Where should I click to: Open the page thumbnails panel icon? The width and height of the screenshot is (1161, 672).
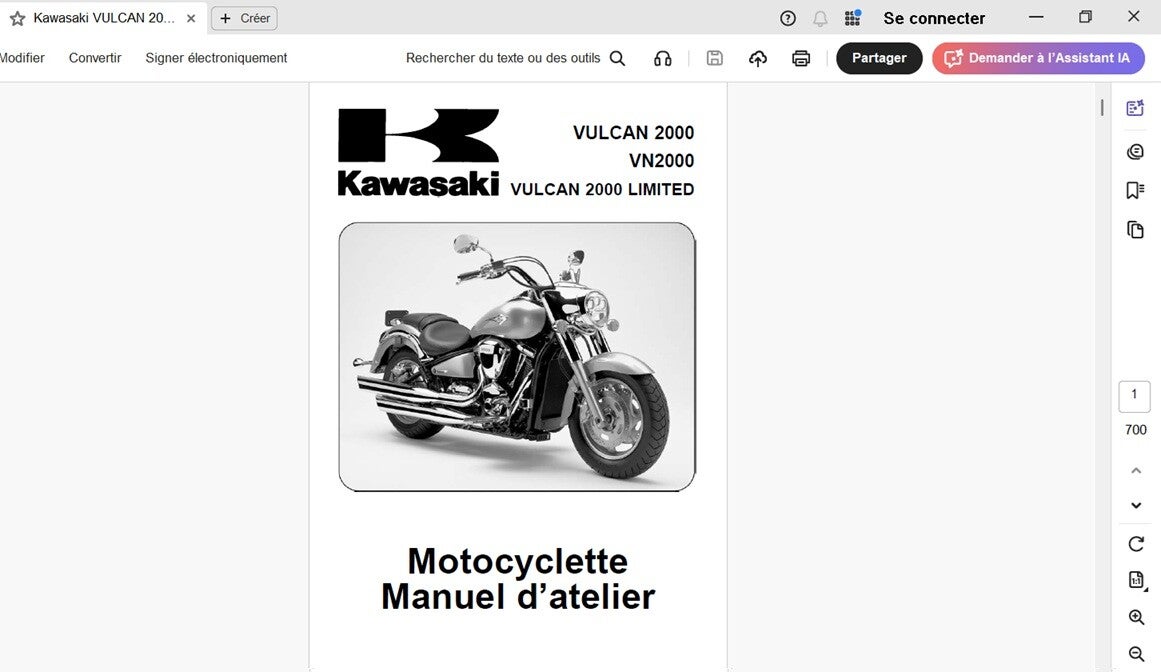1135,229
